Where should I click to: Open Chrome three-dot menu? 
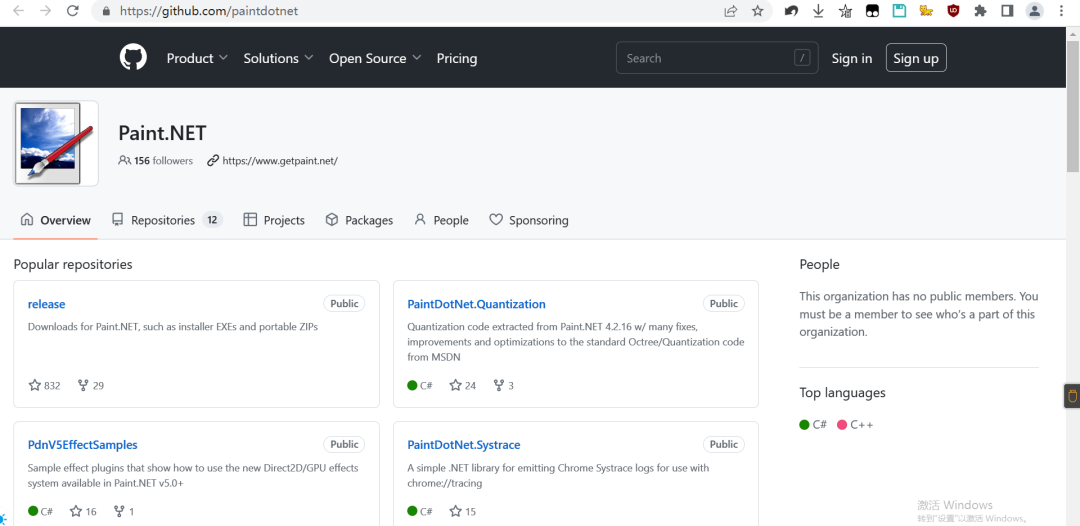(x=1061, y=11)
